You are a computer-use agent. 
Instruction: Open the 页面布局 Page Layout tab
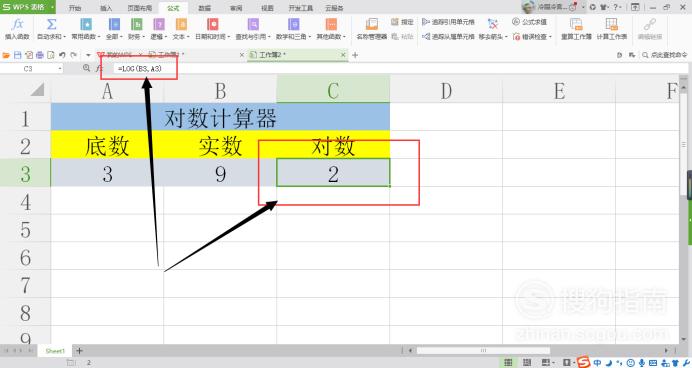(139, 8)
